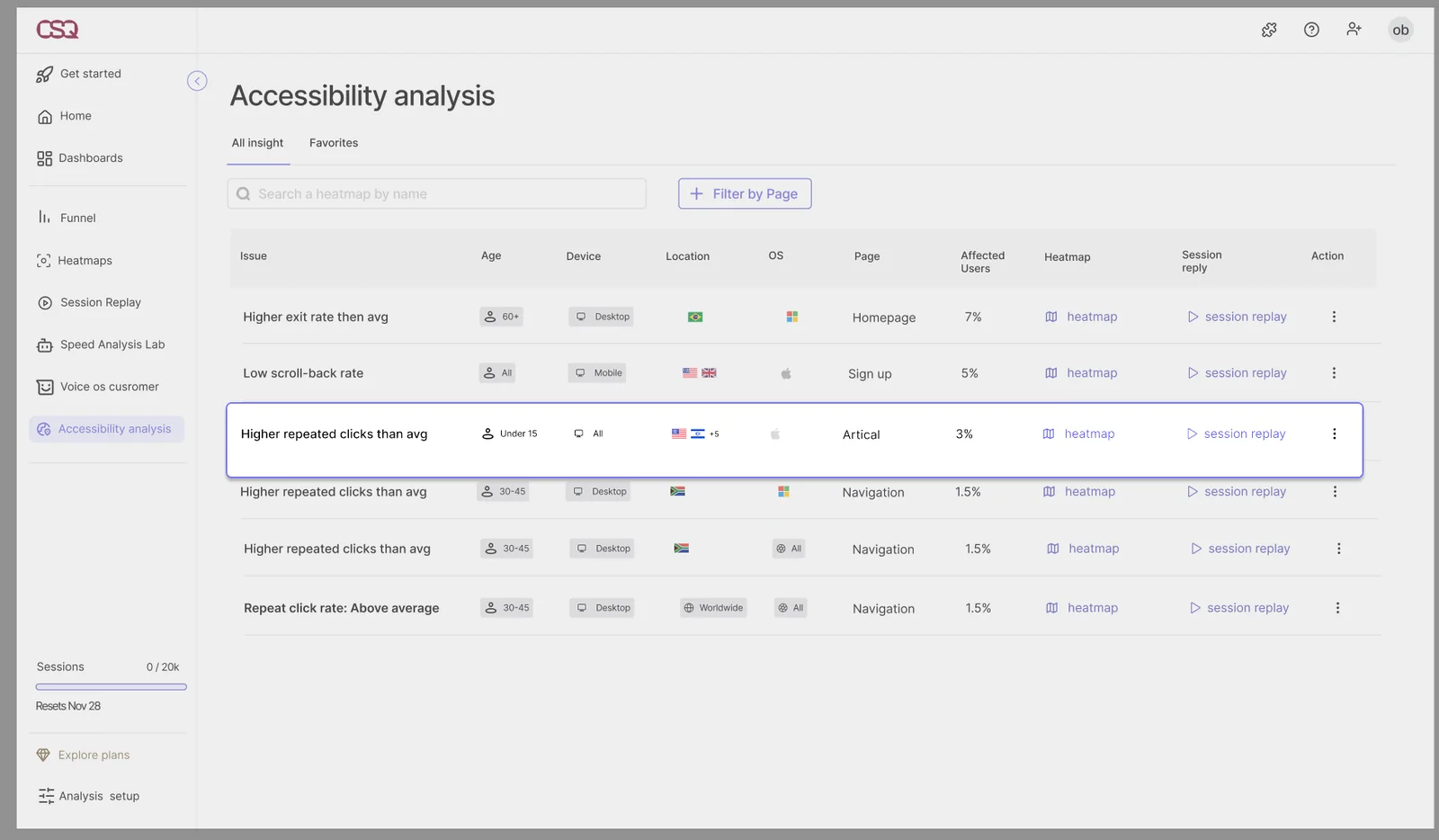Open Funnel in the sidebar
This screenshot has width=1439, height=840.
[67, 218]
